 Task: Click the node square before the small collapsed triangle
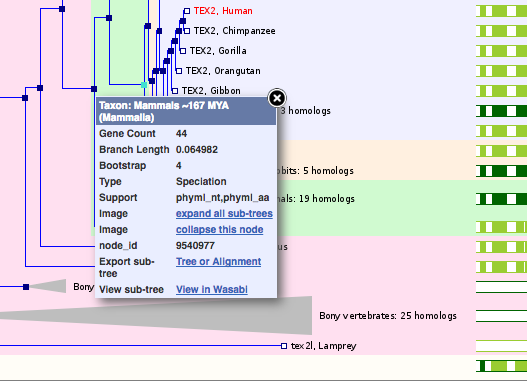point(26,287)
